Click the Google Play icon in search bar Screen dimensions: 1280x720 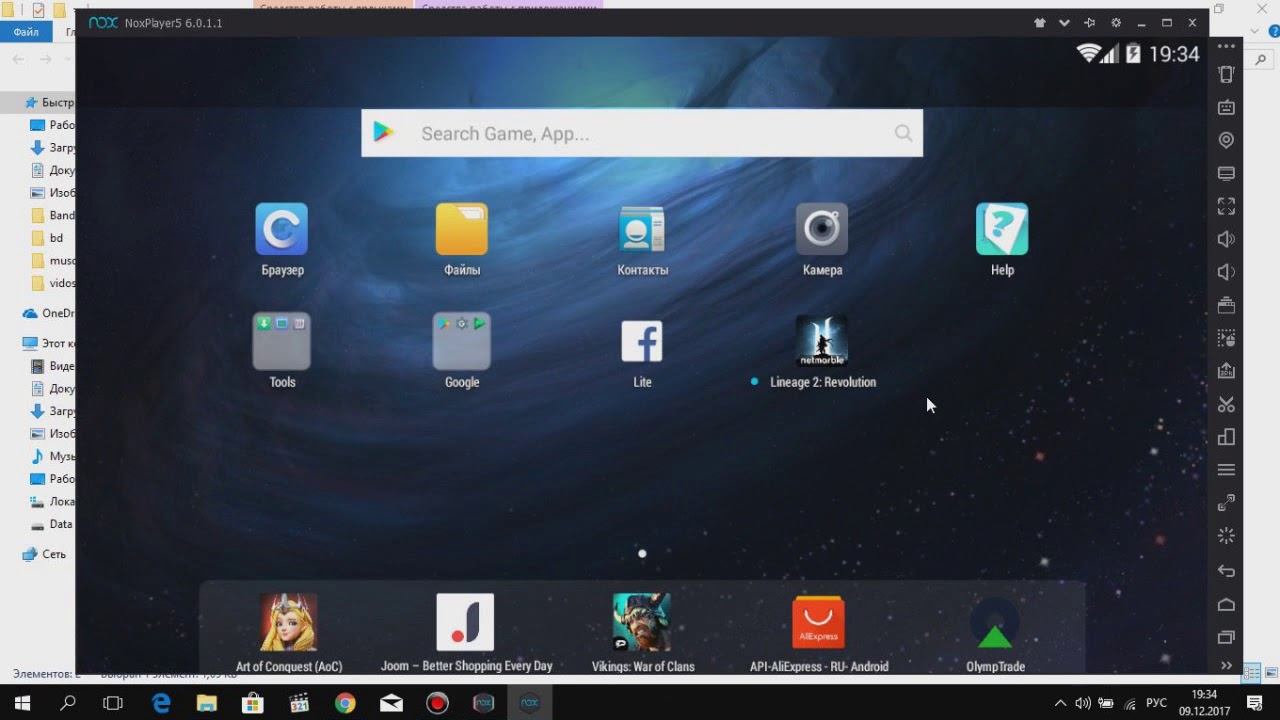[383, 132]
